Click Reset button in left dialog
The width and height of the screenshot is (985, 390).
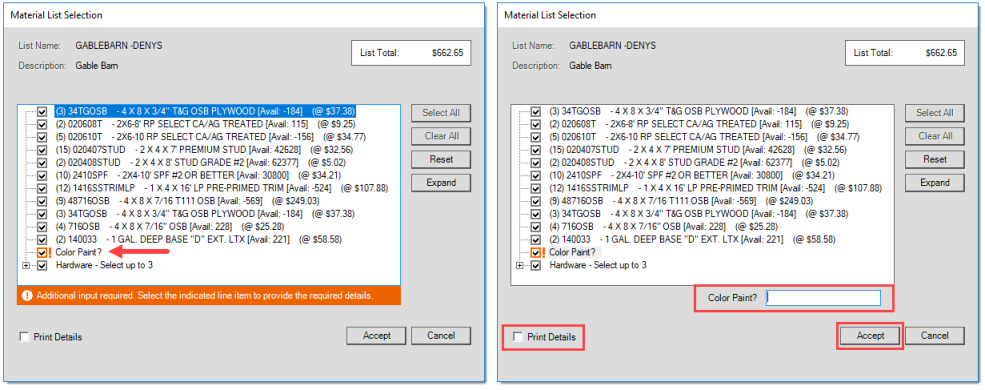click(x=441, y=160)
